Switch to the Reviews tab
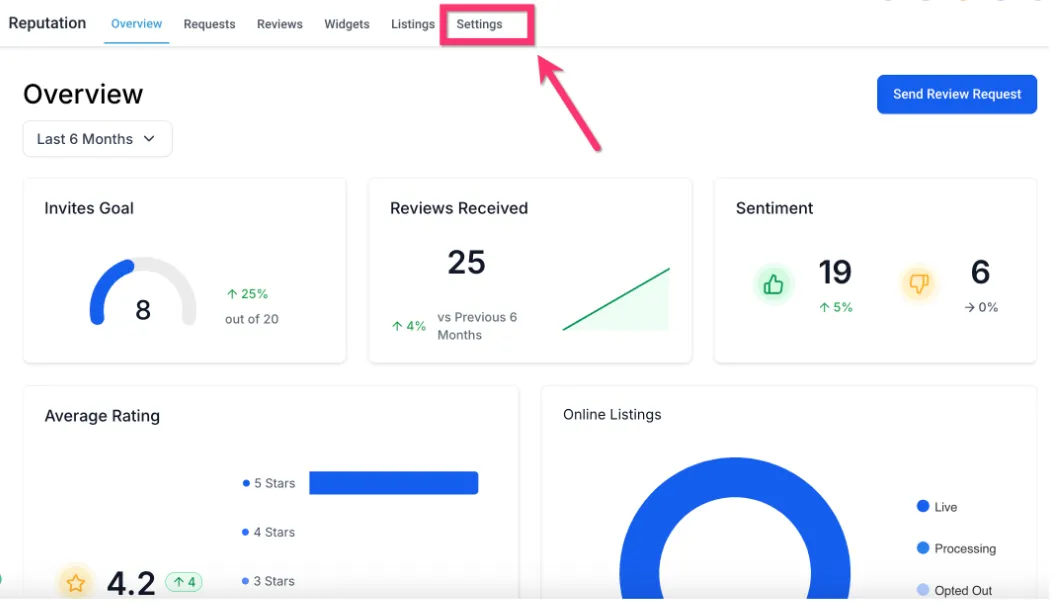The width and height of the screenshot is (1056, 606). coord(279,24)
